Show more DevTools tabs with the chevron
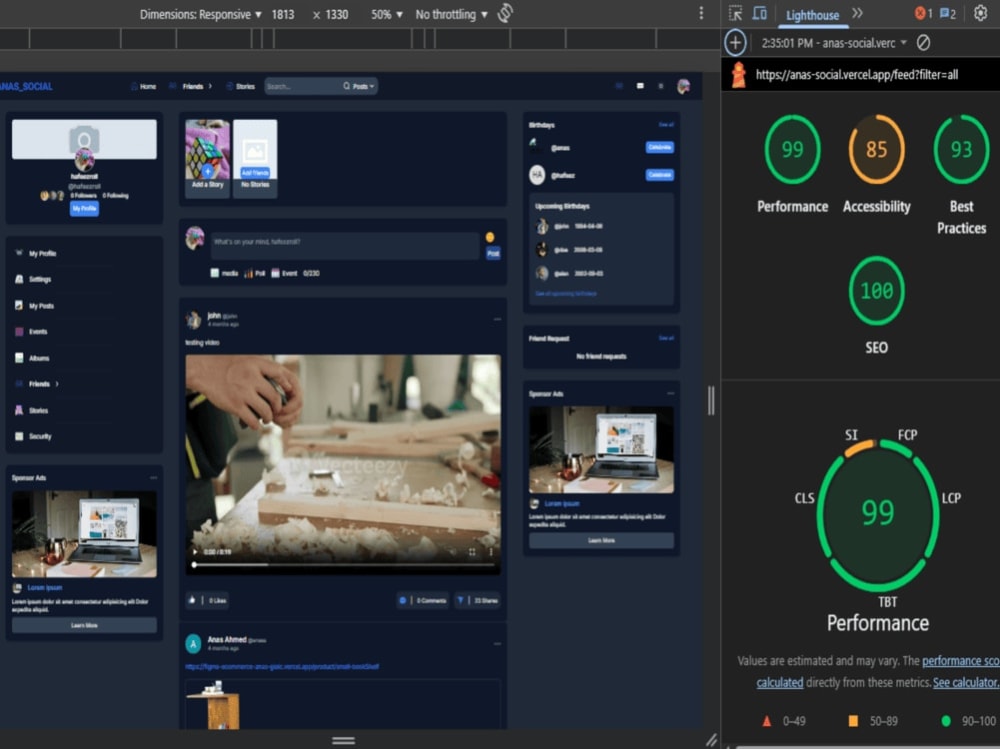1000x749 pixels. click(x=857, y=13)
